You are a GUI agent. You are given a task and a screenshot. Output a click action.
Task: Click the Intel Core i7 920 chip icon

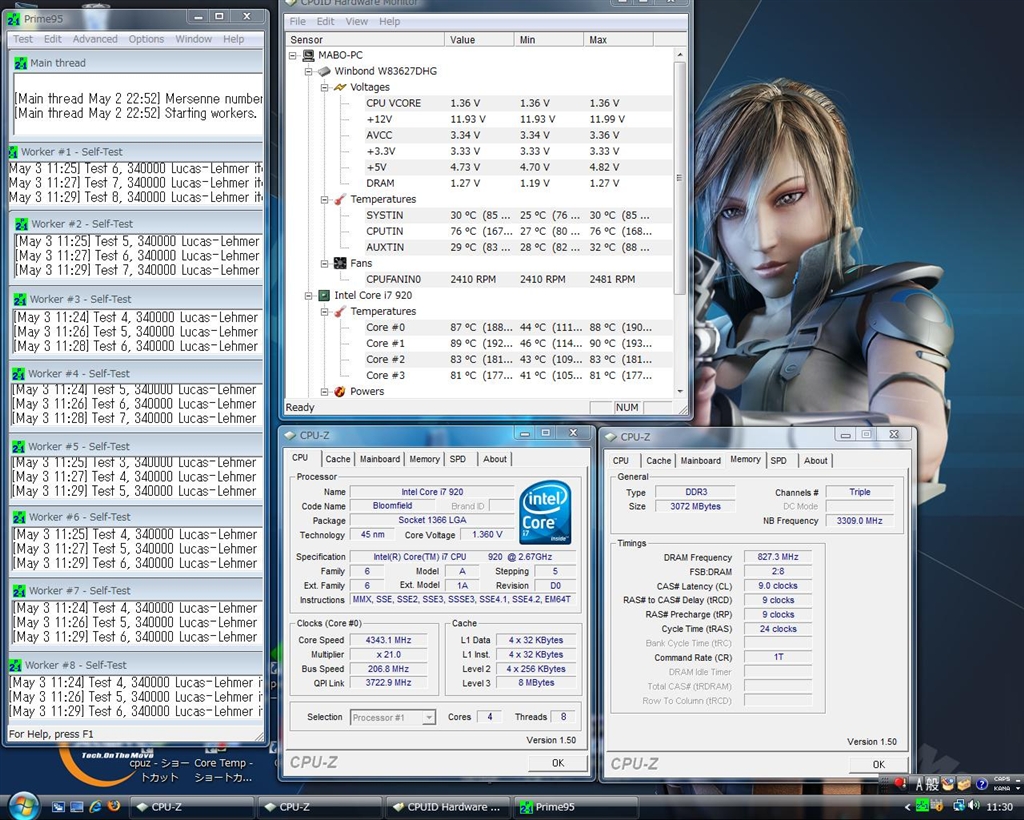324,295
